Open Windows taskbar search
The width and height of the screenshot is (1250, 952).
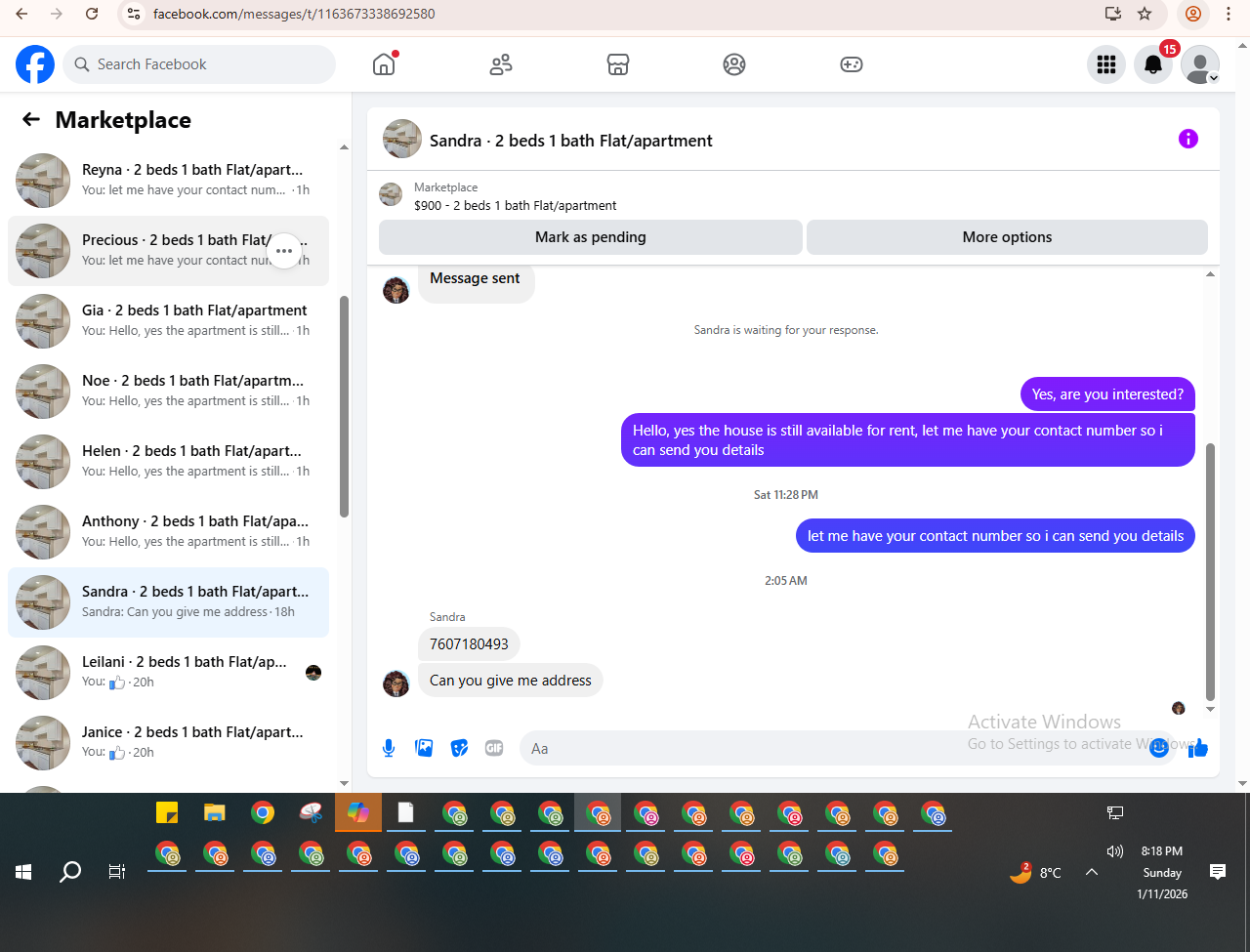[70, 872]
